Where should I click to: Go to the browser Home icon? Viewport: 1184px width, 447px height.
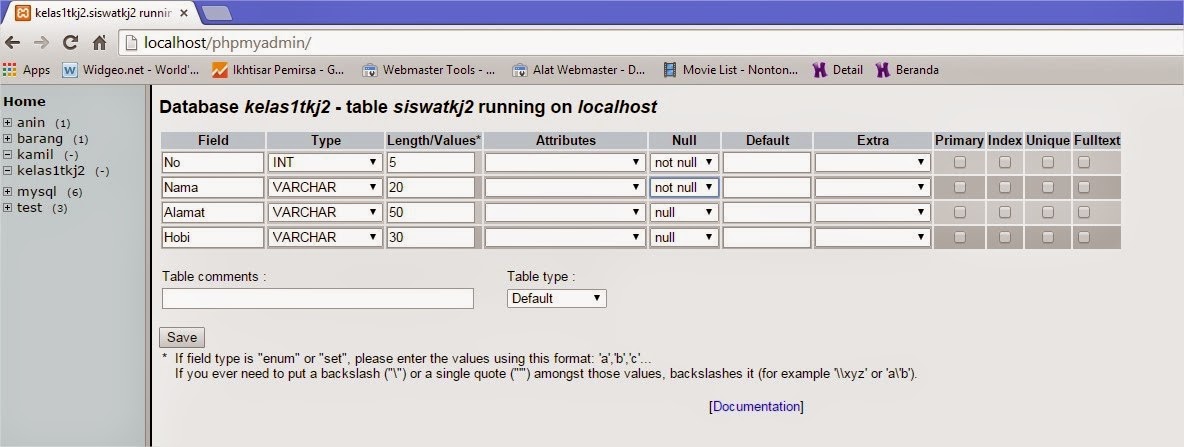pyautogui.click(x=99, y=42)
